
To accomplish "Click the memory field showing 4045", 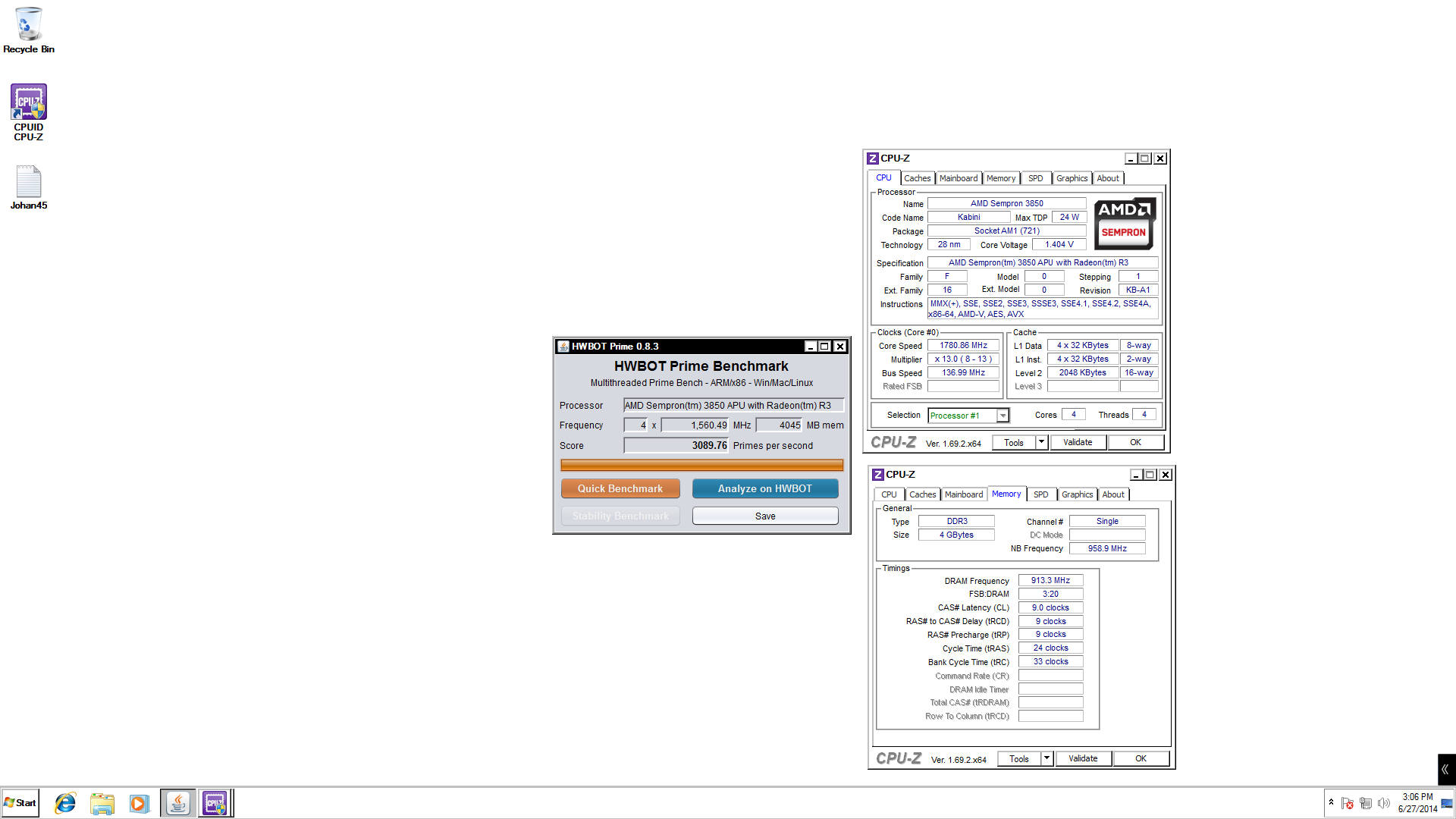I will pyautogui.click(x=779, y=425).
